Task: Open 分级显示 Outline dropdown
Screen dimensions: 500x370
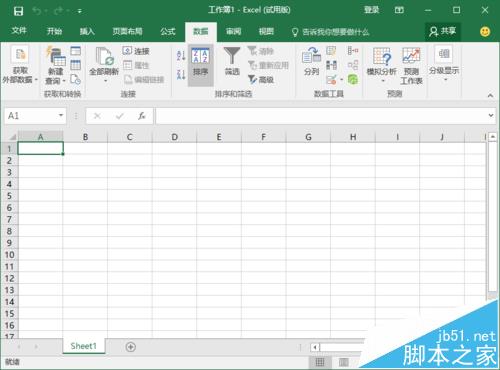Action: (x=444, y=64)
